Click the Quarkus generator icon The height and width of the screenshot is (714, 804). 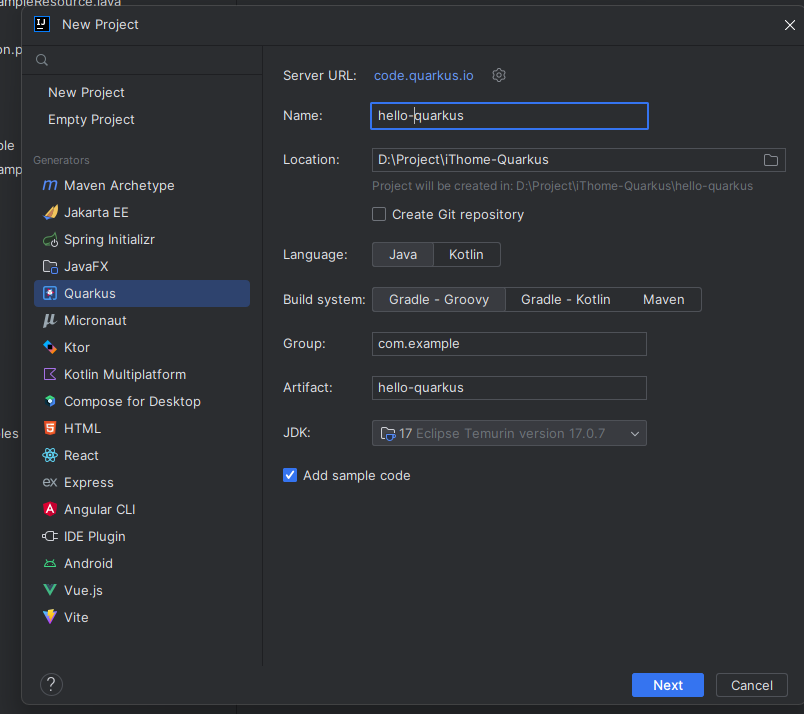[50, 293]
